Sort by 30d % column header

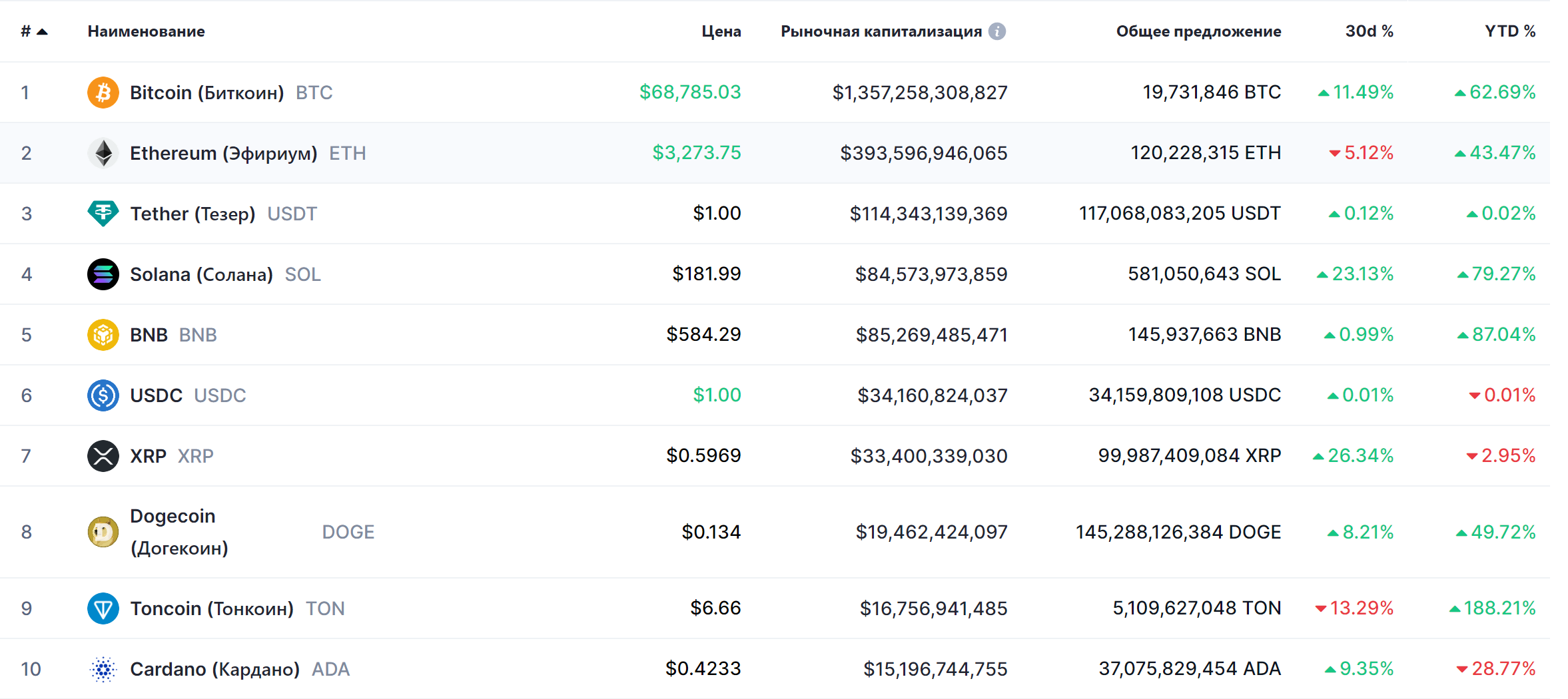pyautogui.click(x=1370, y=31)
